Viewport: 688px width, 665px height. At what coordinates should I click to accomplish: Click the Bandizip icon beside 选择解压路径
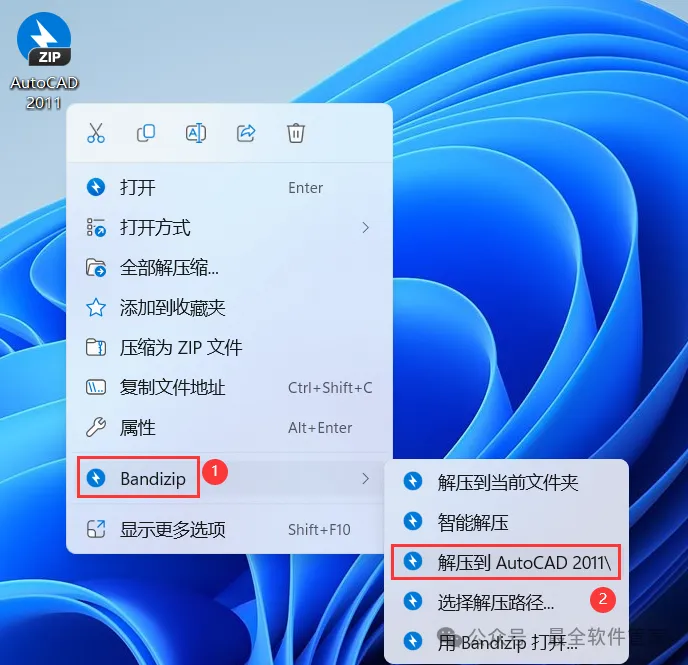pos(413,601)
